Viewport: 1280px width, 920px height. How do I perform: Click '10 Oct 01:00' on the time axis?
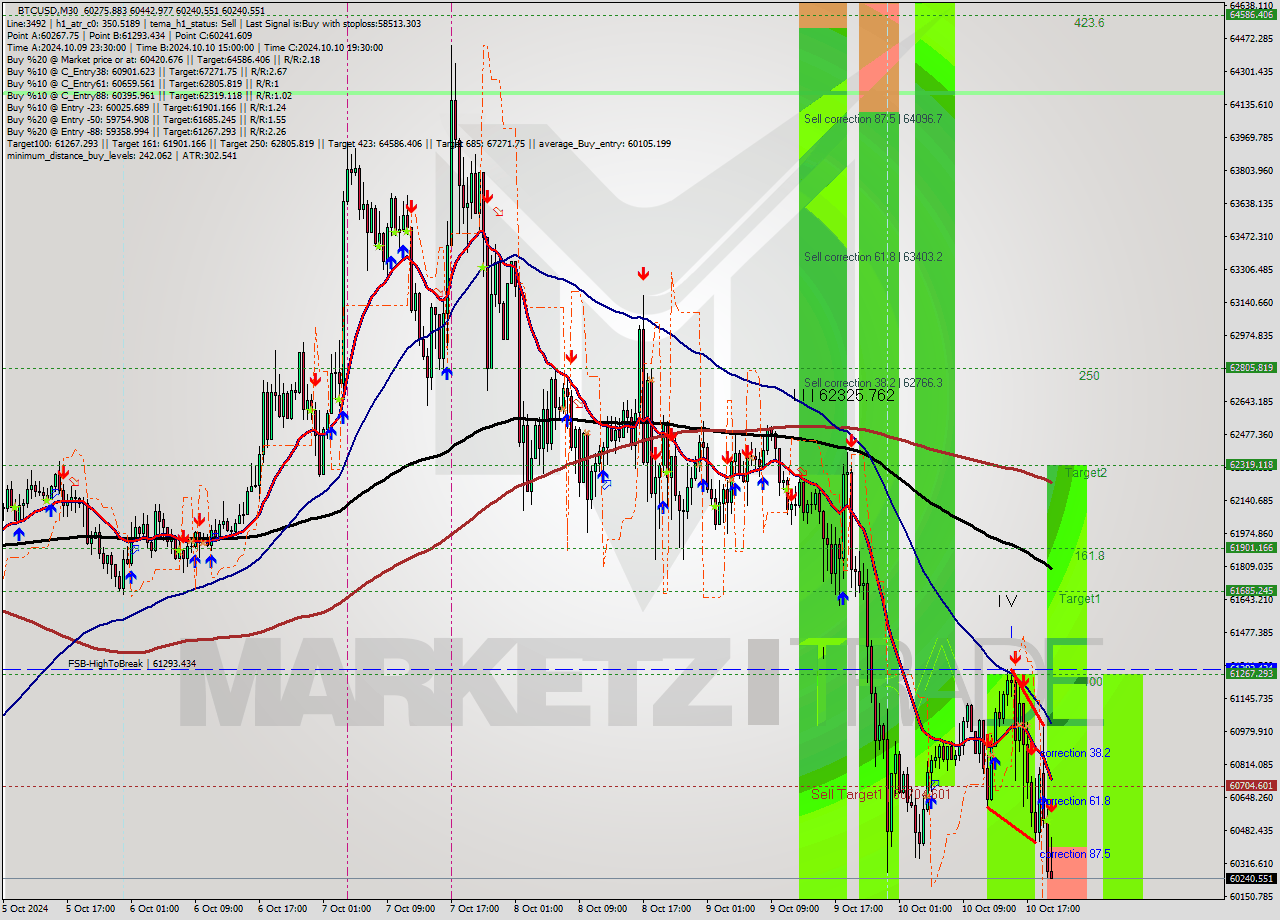(924, 909)
